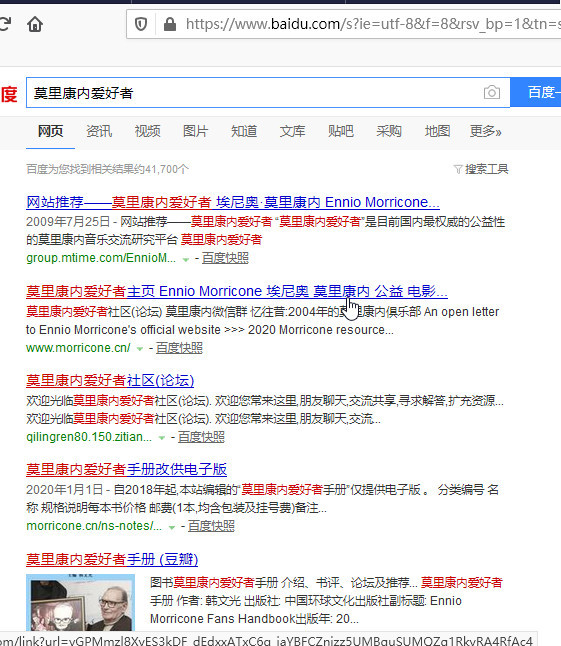The width and height of the screenshot is (561, 646).
Task: Open 莫里康内爱好者主页 Ennio Morricone result
Action: pos(237,291)
